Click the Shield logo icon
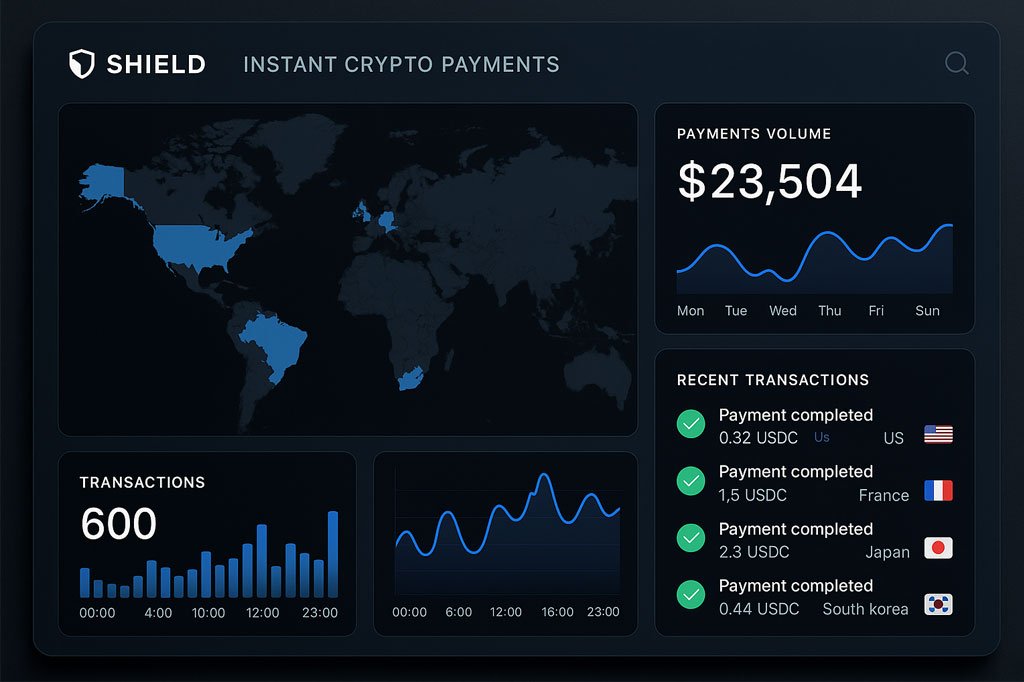The height and width of the screenshot is (682, 1024). [x=81, y=65]
